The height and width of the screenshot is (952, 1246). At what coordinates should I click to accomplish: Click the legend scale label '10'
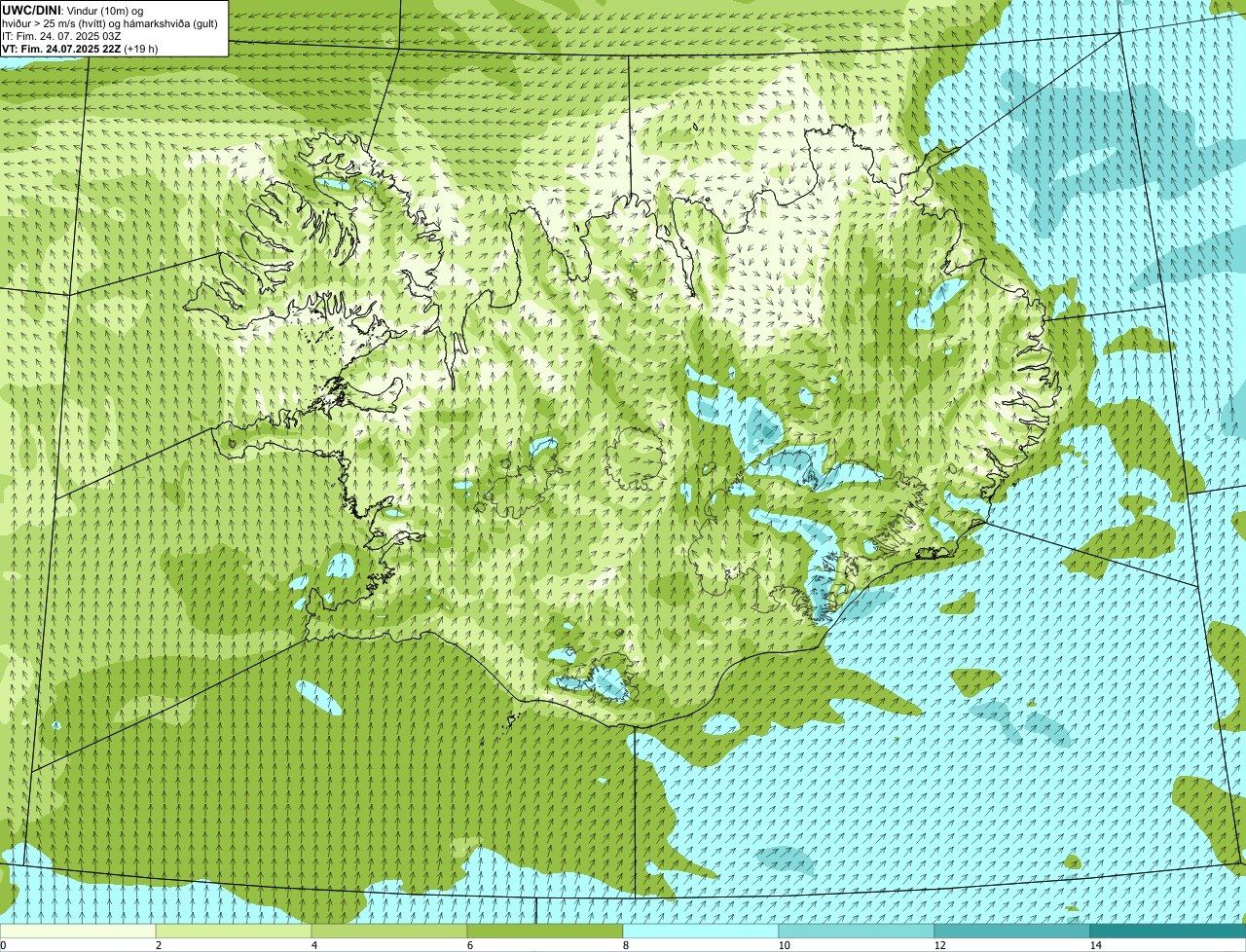pos(784,945)
